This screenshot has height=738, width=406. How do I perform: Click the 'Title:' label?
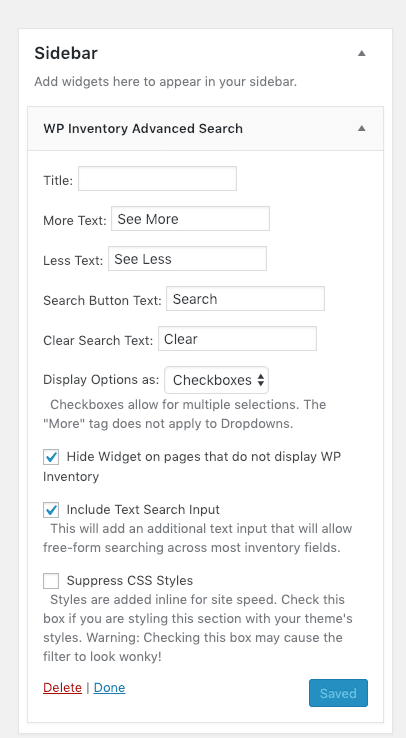[x=58, y=180]
